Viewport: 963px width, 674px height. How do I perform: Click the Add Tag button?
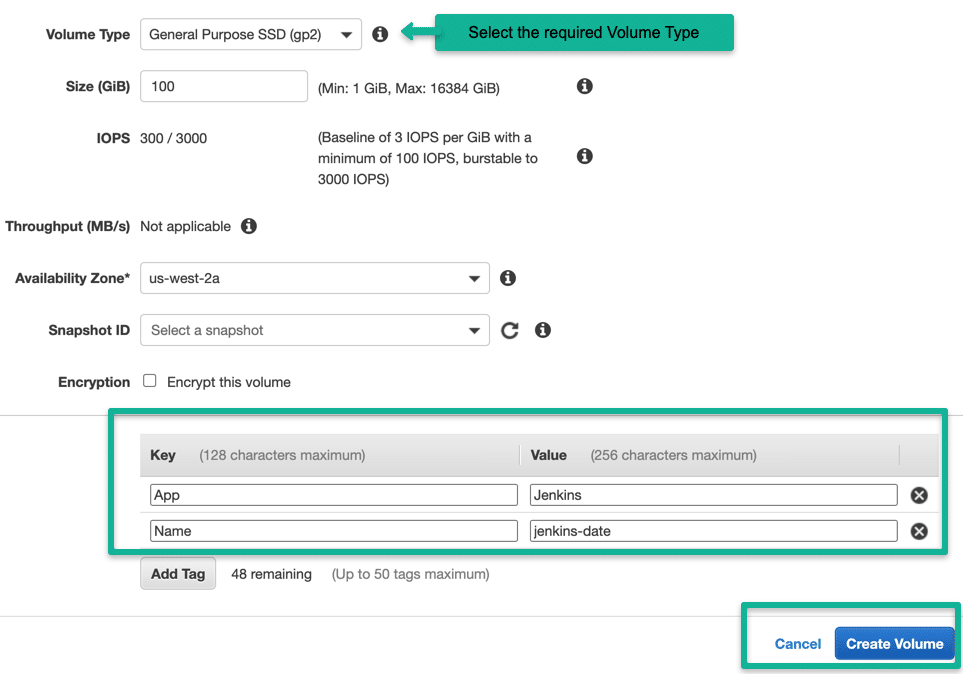177,573
